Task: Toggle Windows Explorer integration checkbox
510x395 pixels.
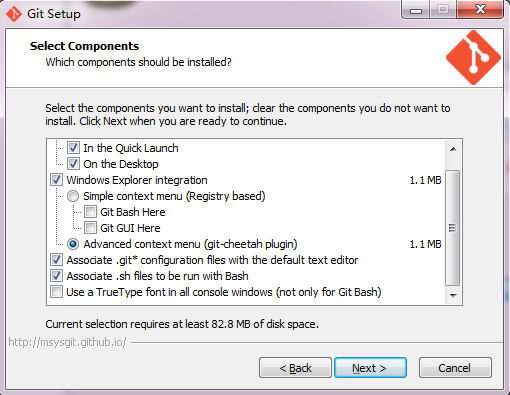Action: pyautogui.click(x=56, y=180)
